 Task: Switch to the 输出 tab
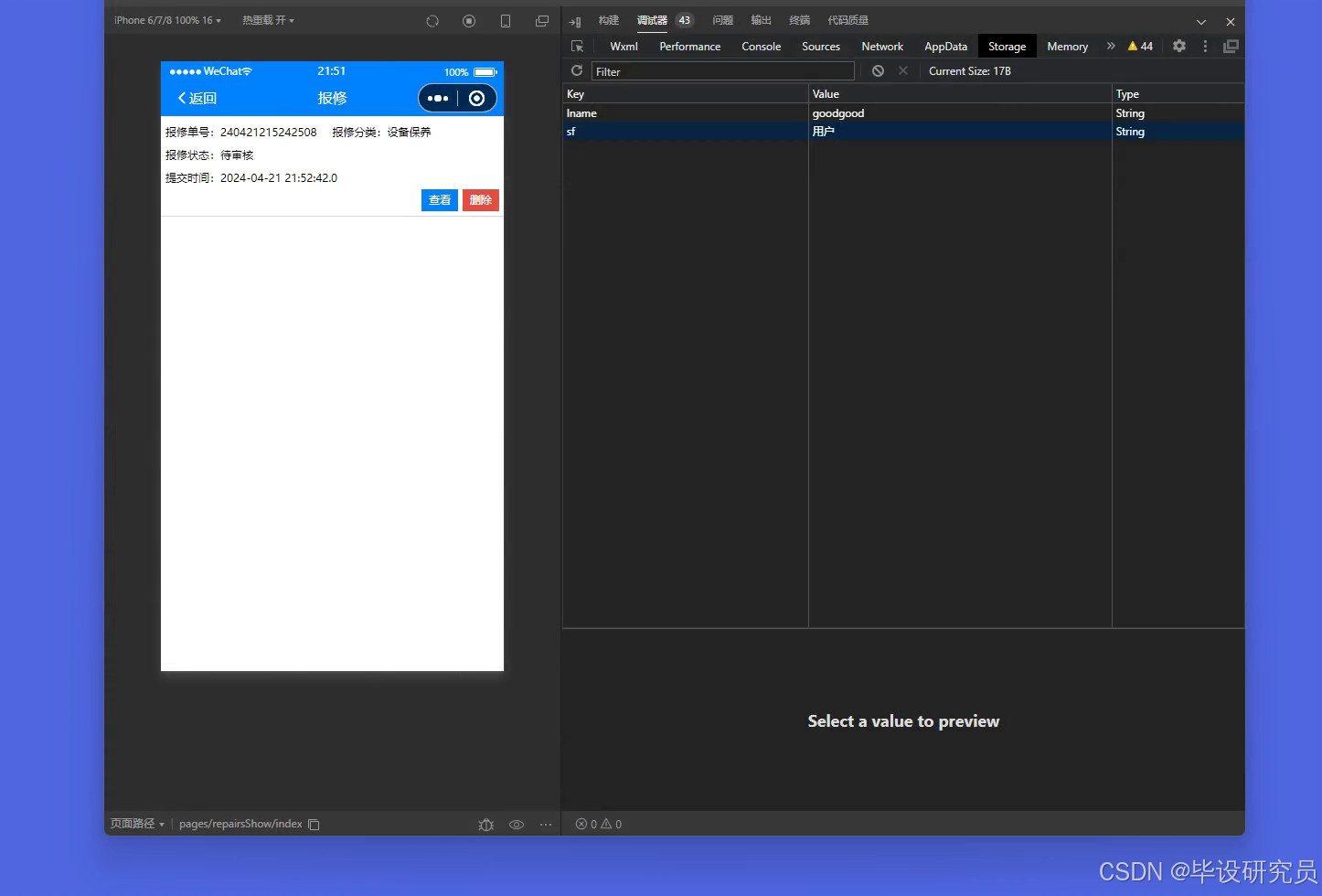coord(762,20)
